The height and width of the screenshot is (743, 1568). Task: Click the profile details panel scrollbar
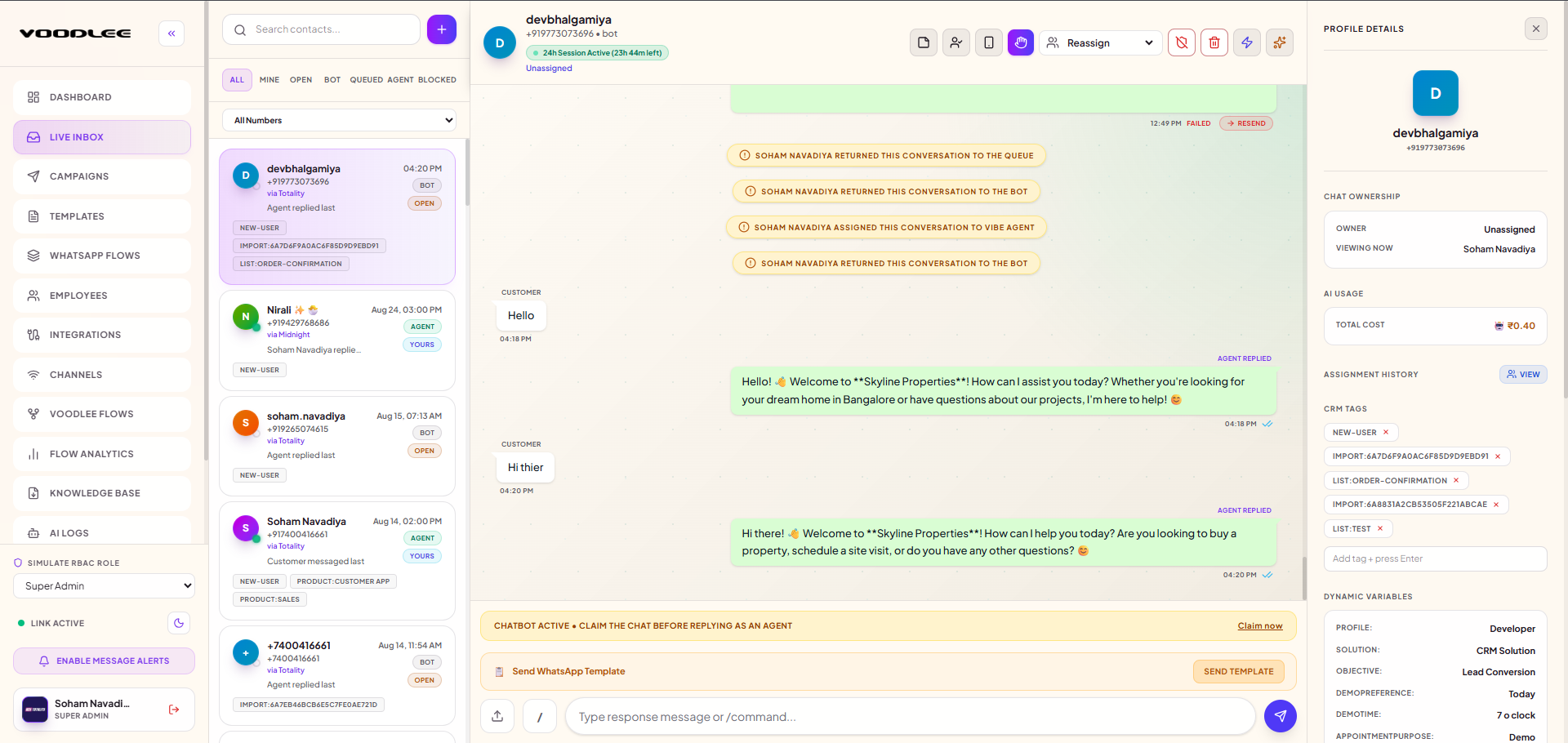click(1564, 200)
